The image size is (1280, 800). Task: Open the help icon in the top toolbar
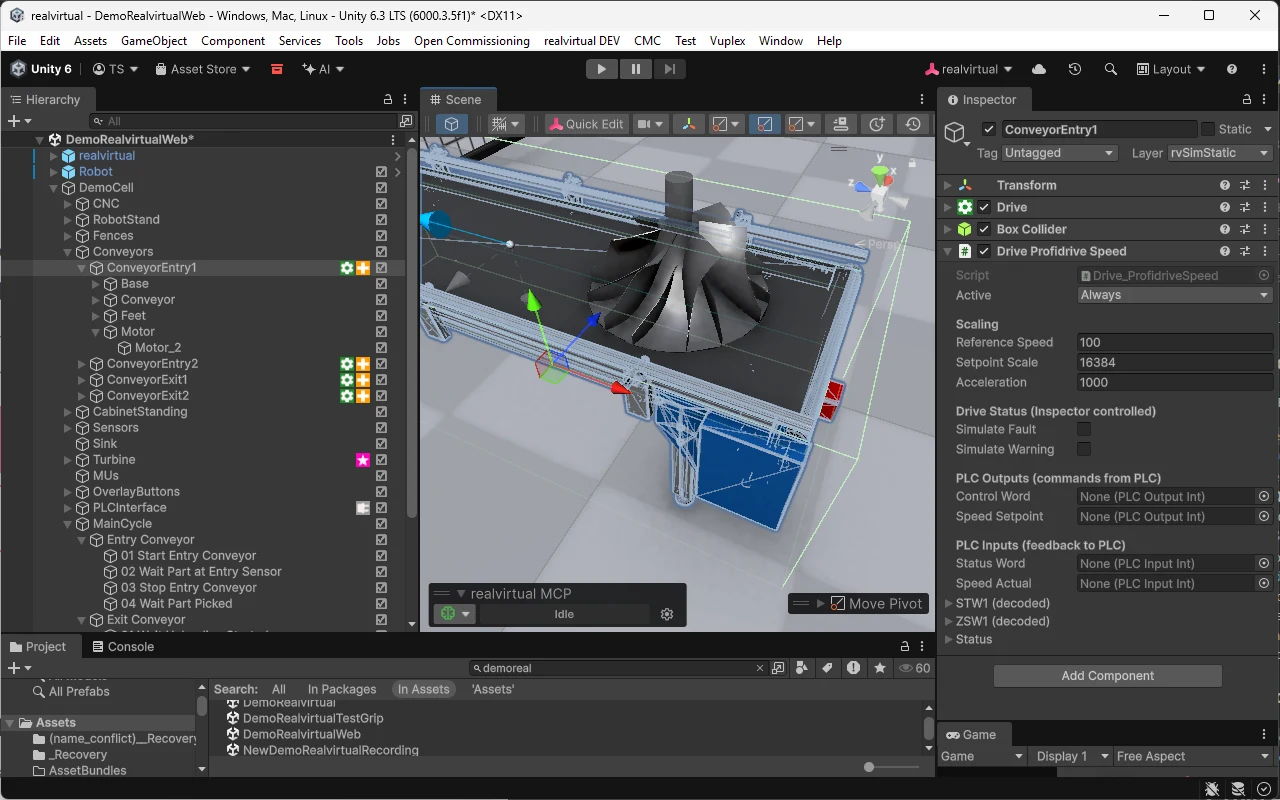pos(1232,69)
